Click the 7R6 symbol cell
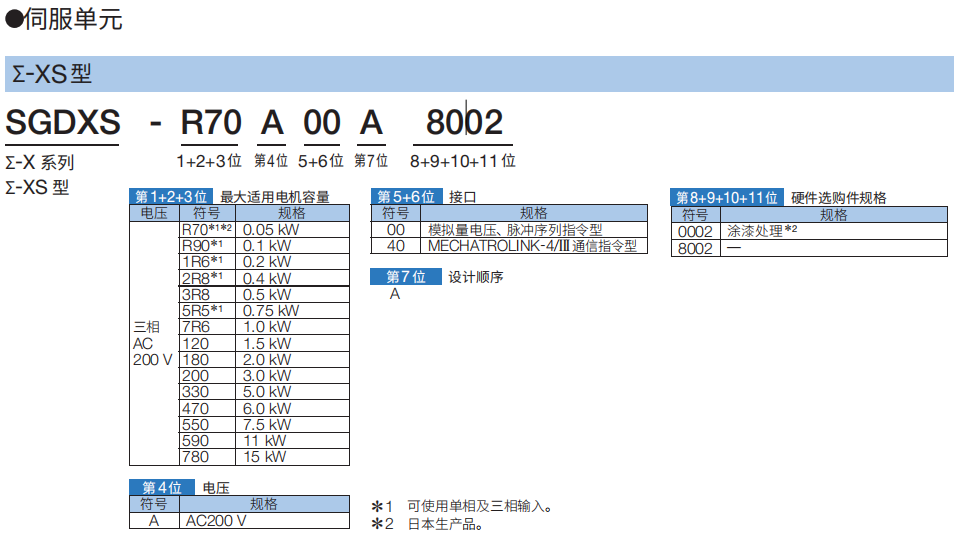Screen dimensions: 954x544 click(207, 327)
